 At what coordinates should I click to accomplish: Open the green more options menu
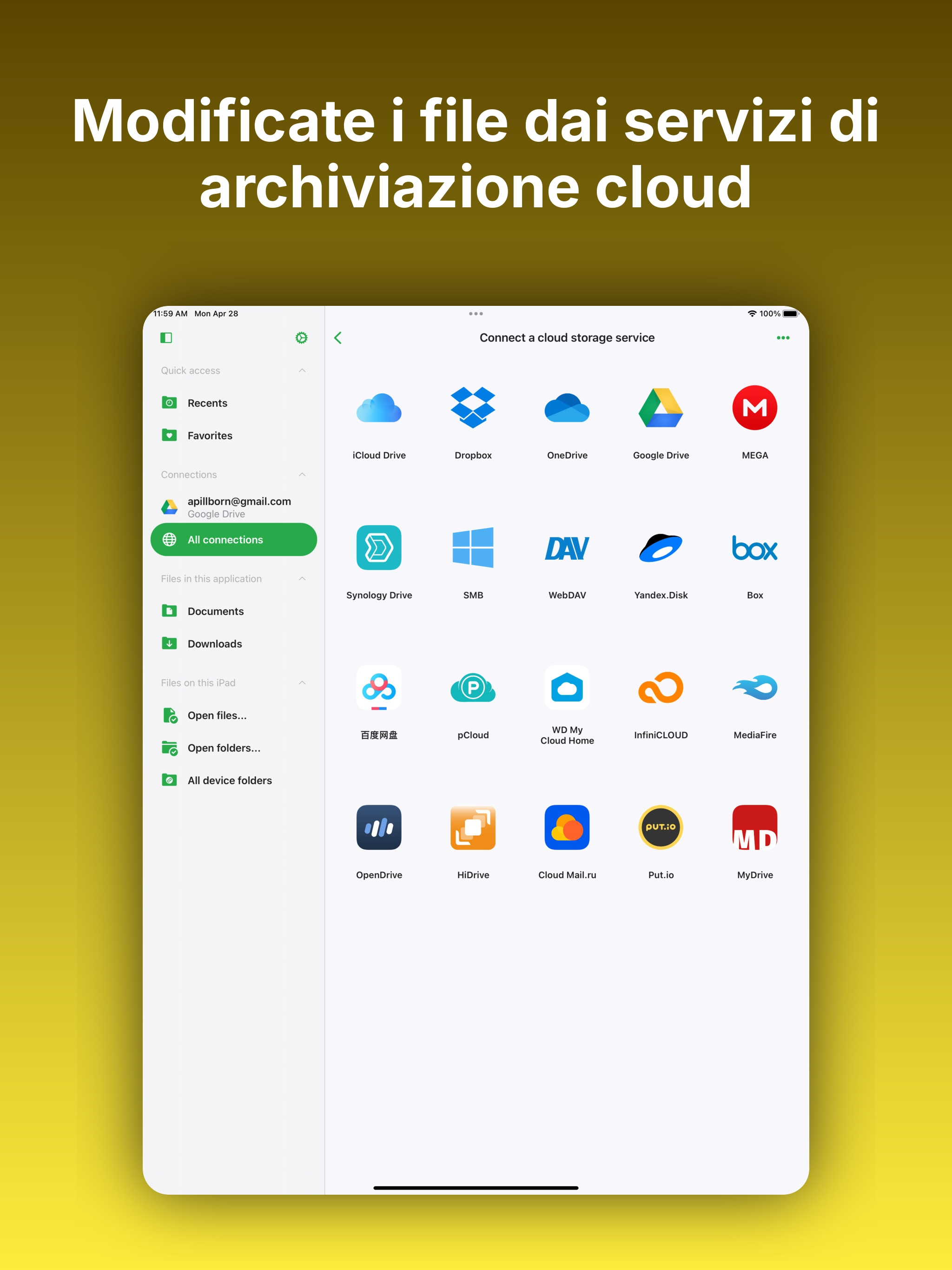point(783,337)
